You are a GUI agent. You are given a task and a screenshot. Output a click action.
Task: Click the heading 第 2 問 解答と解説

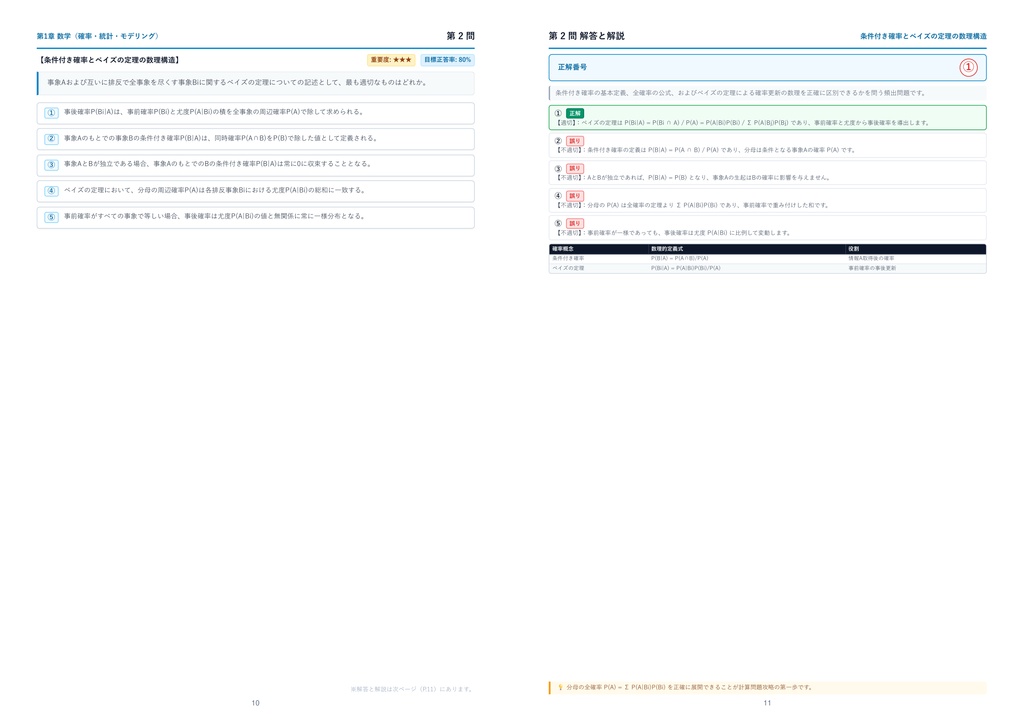[x=586, y=36]
